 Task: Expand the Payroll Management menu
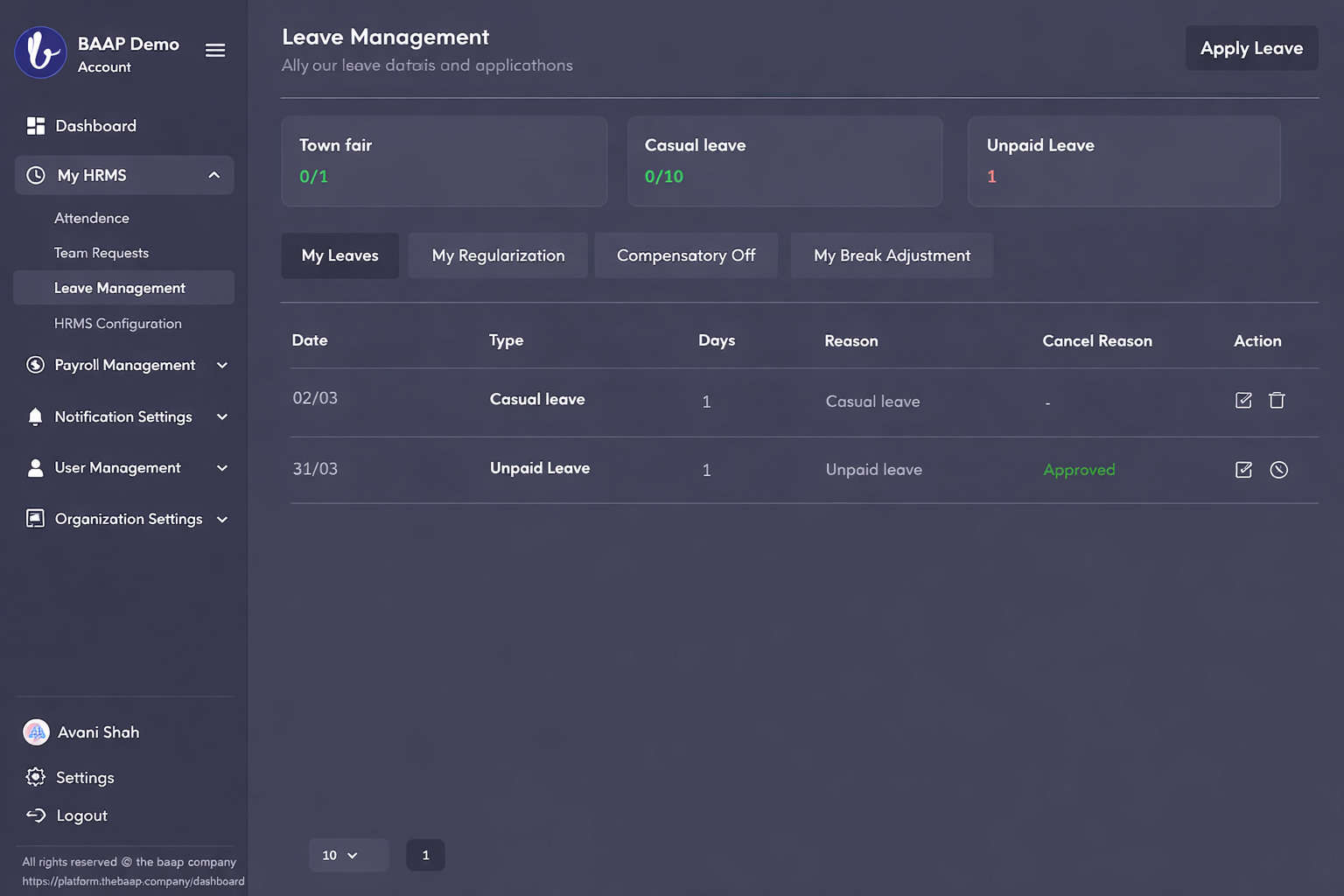[x=222, y=365]
